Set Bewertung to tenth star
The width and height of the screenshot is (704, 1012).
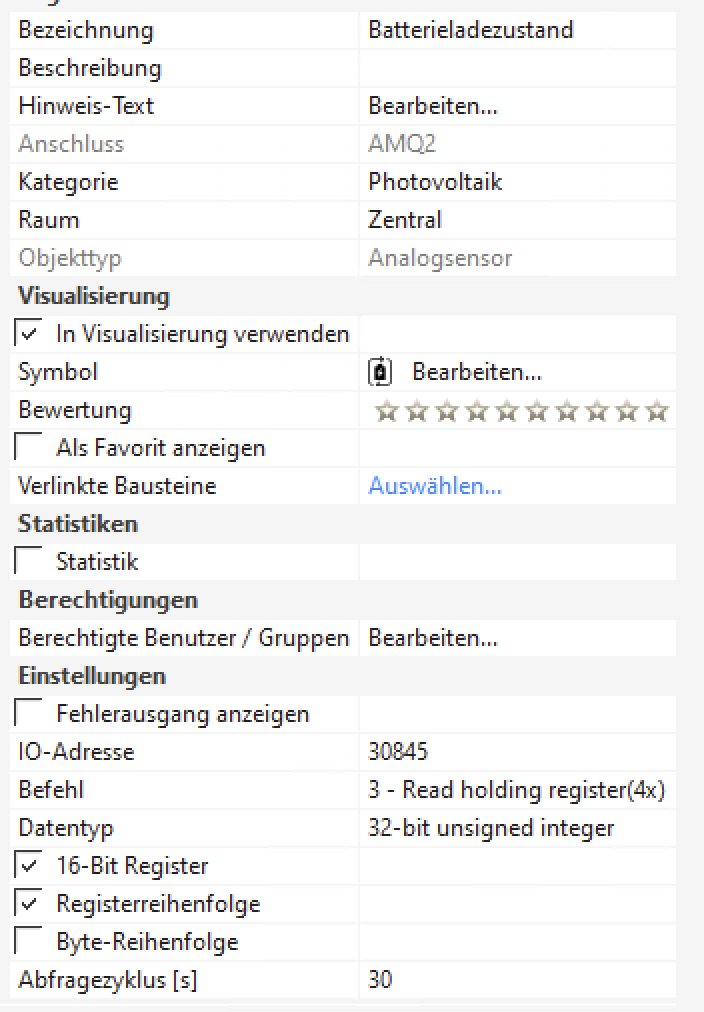click(x=657, y=410)
